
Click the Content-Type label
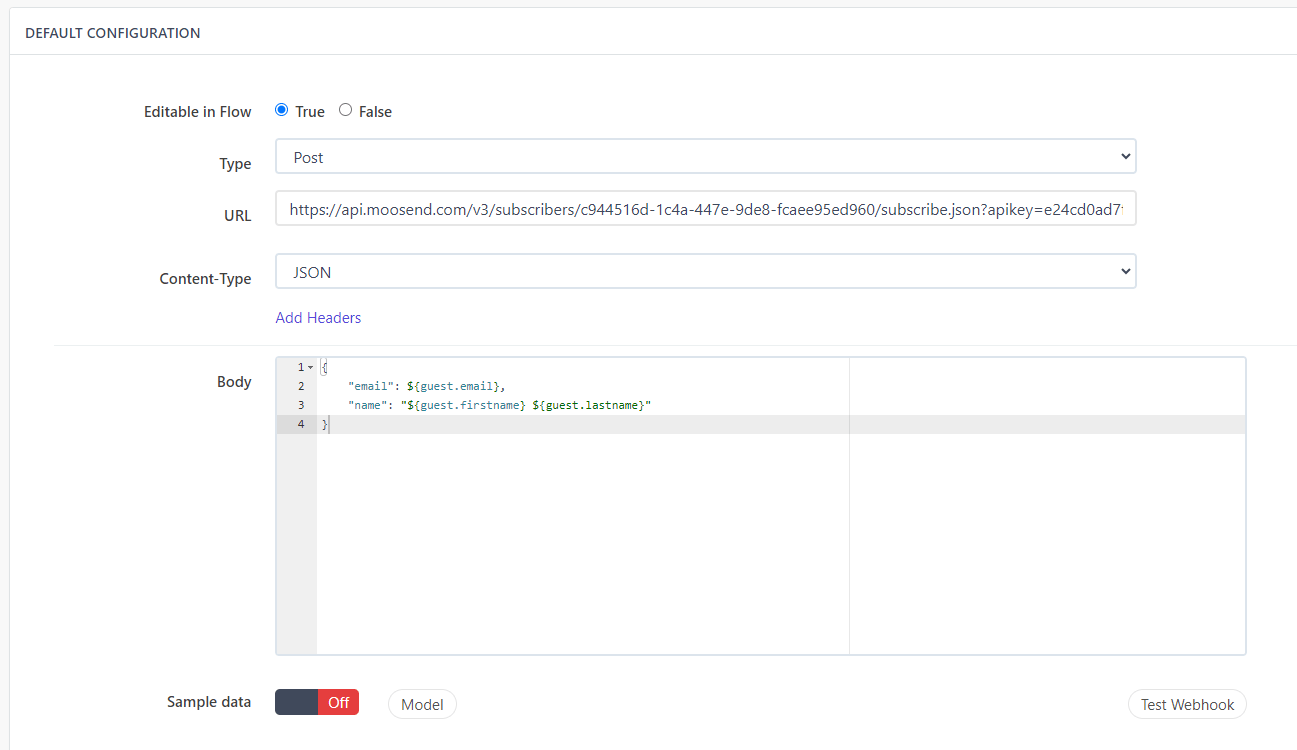click(205, 279)
